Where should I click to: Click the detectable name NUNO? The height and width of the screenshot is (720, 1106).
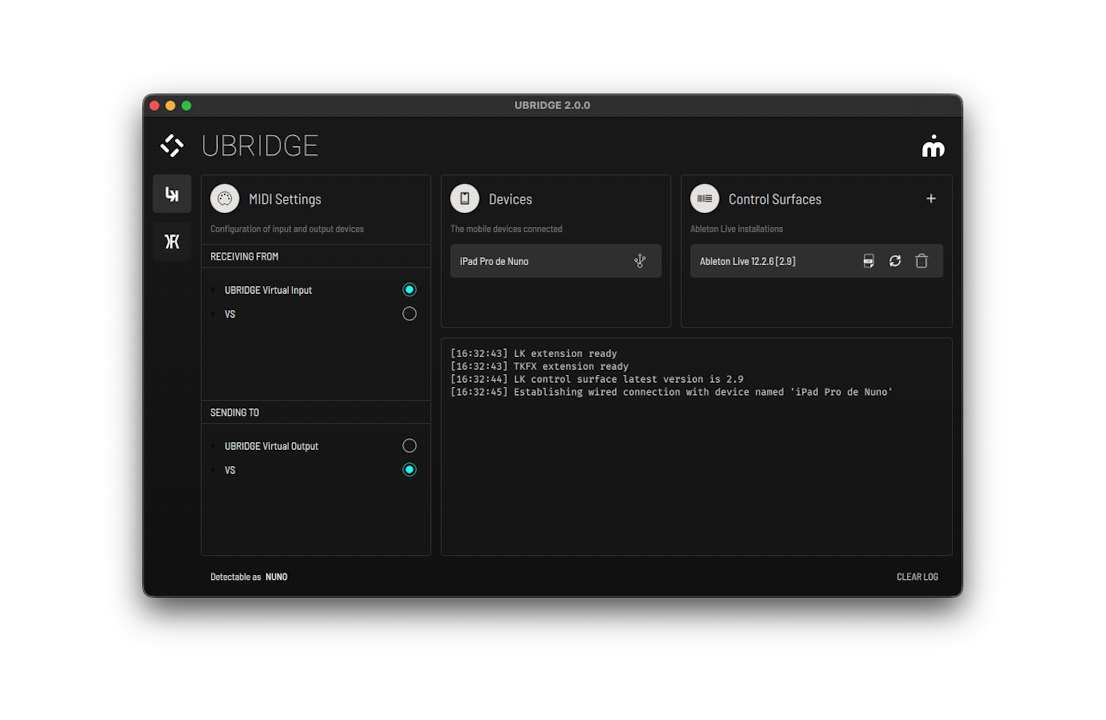click(276, 577)
